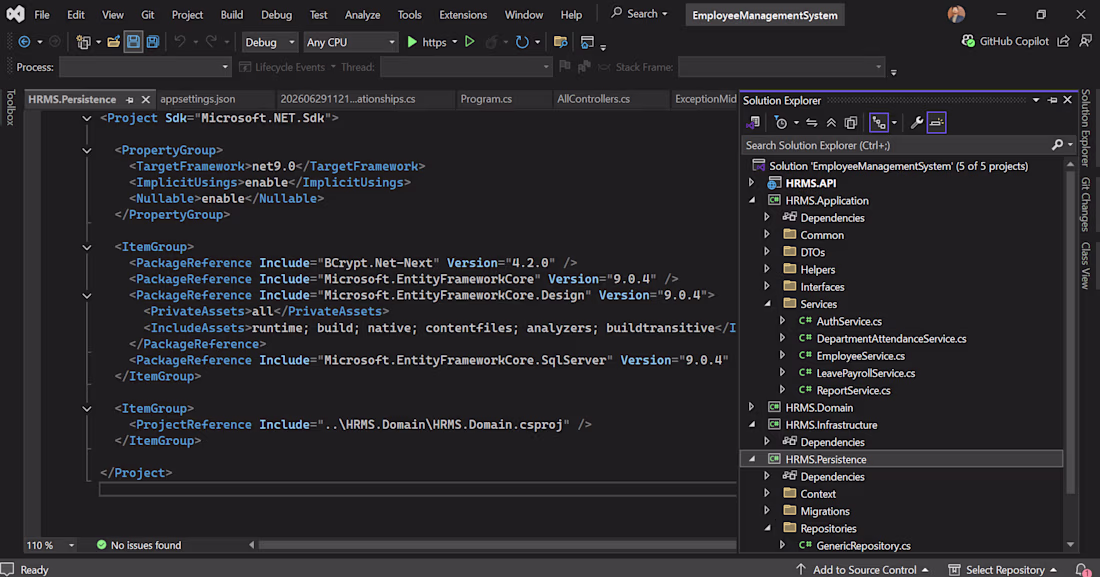Close the HRMS.Persistence editor tab
The height and width of the screenshot is (577, 1100).
click(x=145, y=100)
